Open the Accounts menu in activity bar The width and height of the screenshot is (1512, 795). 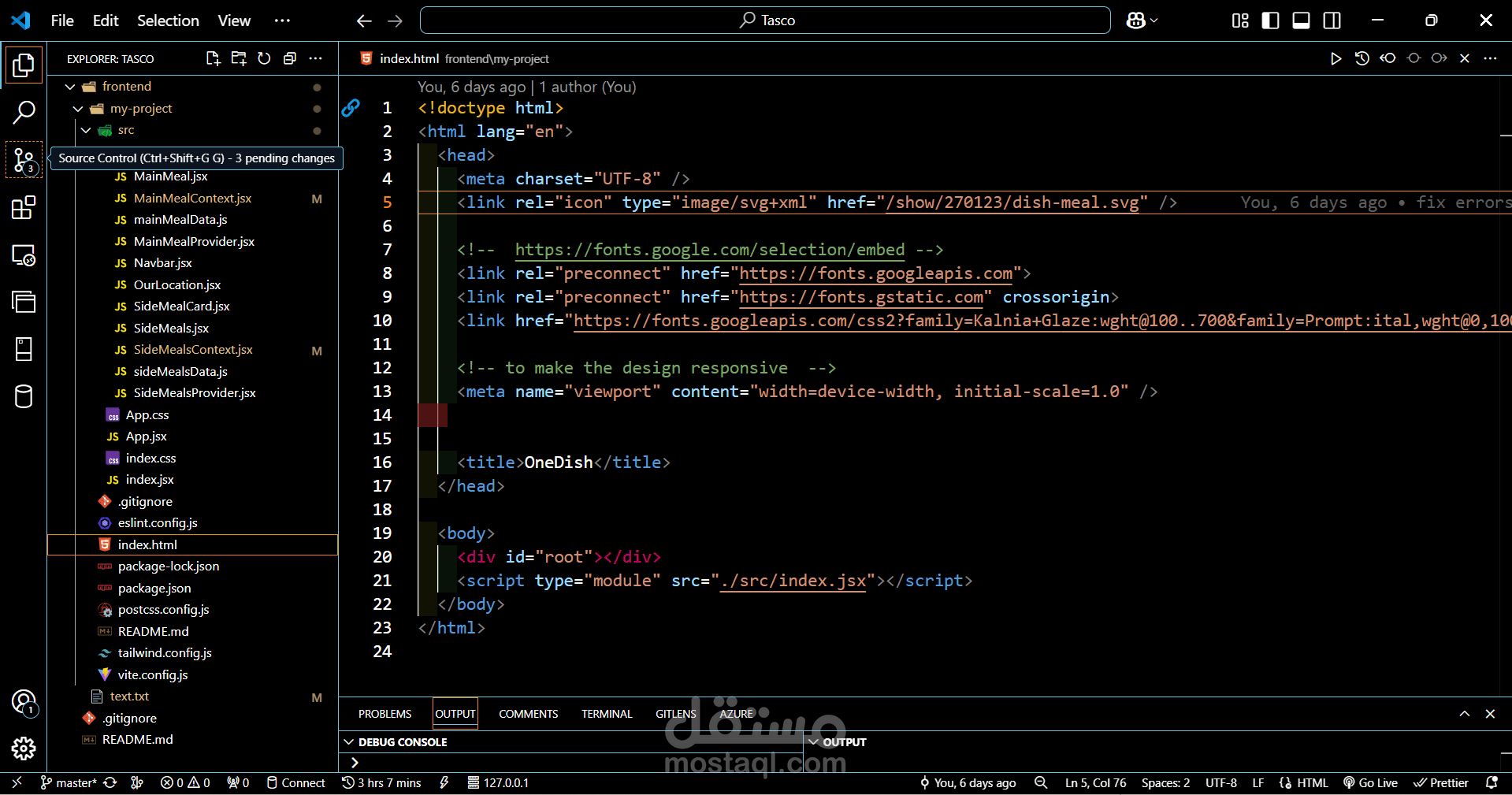click(24, 702)
